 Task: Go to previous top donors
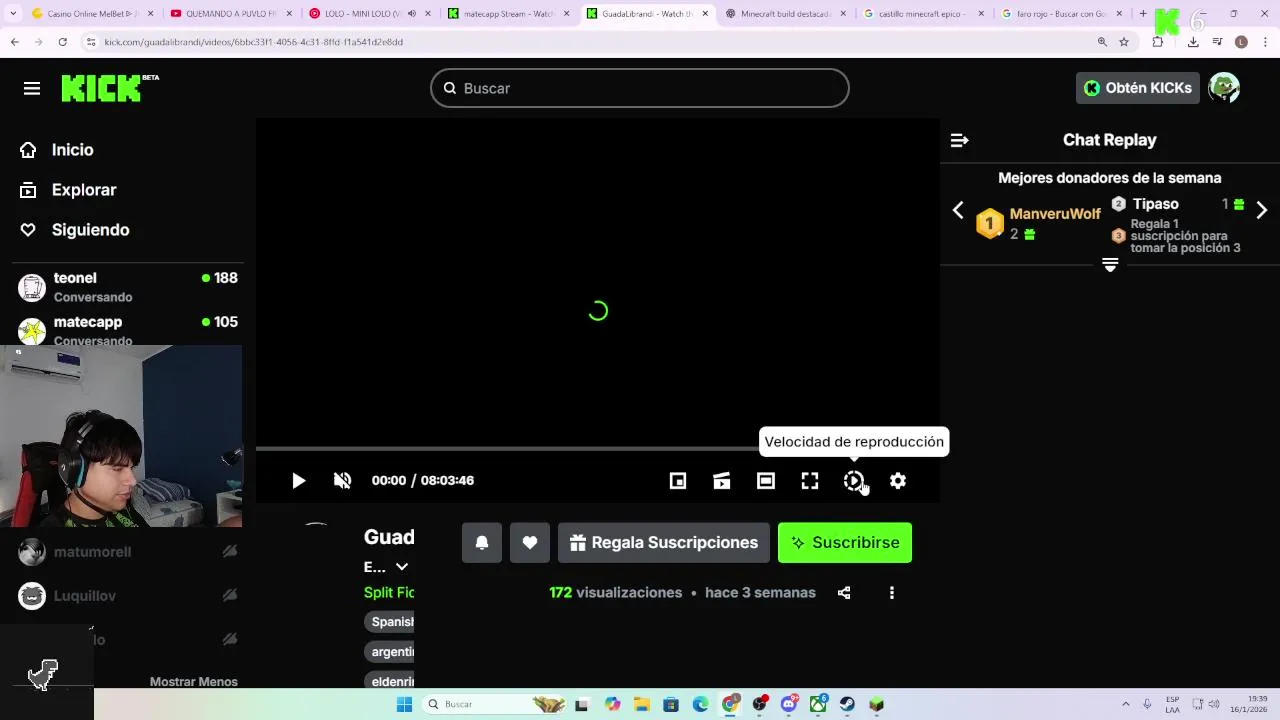click(x=958, y=210)
